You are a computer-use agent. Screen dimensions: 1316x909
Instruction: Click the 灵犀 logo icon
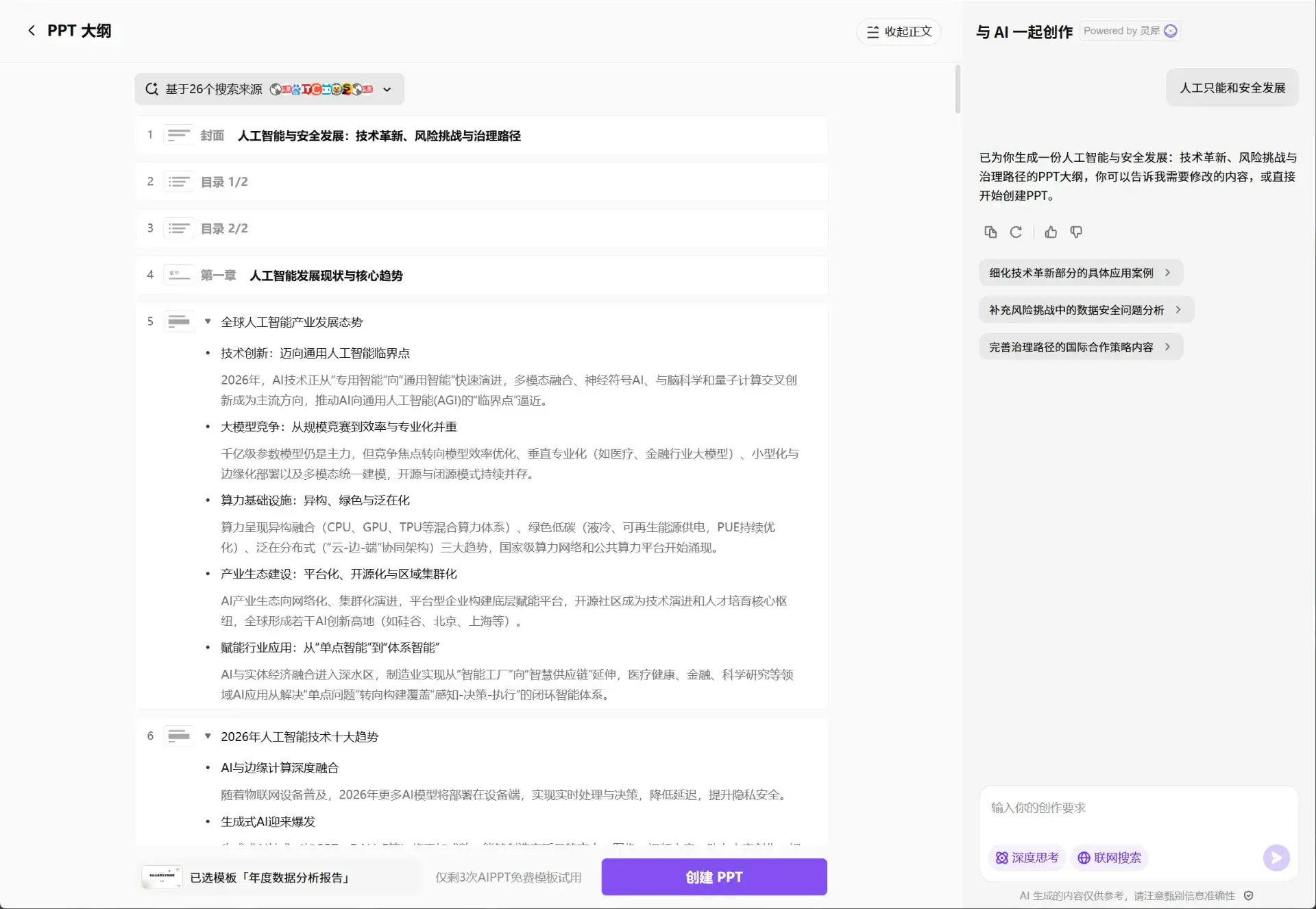1171,31
